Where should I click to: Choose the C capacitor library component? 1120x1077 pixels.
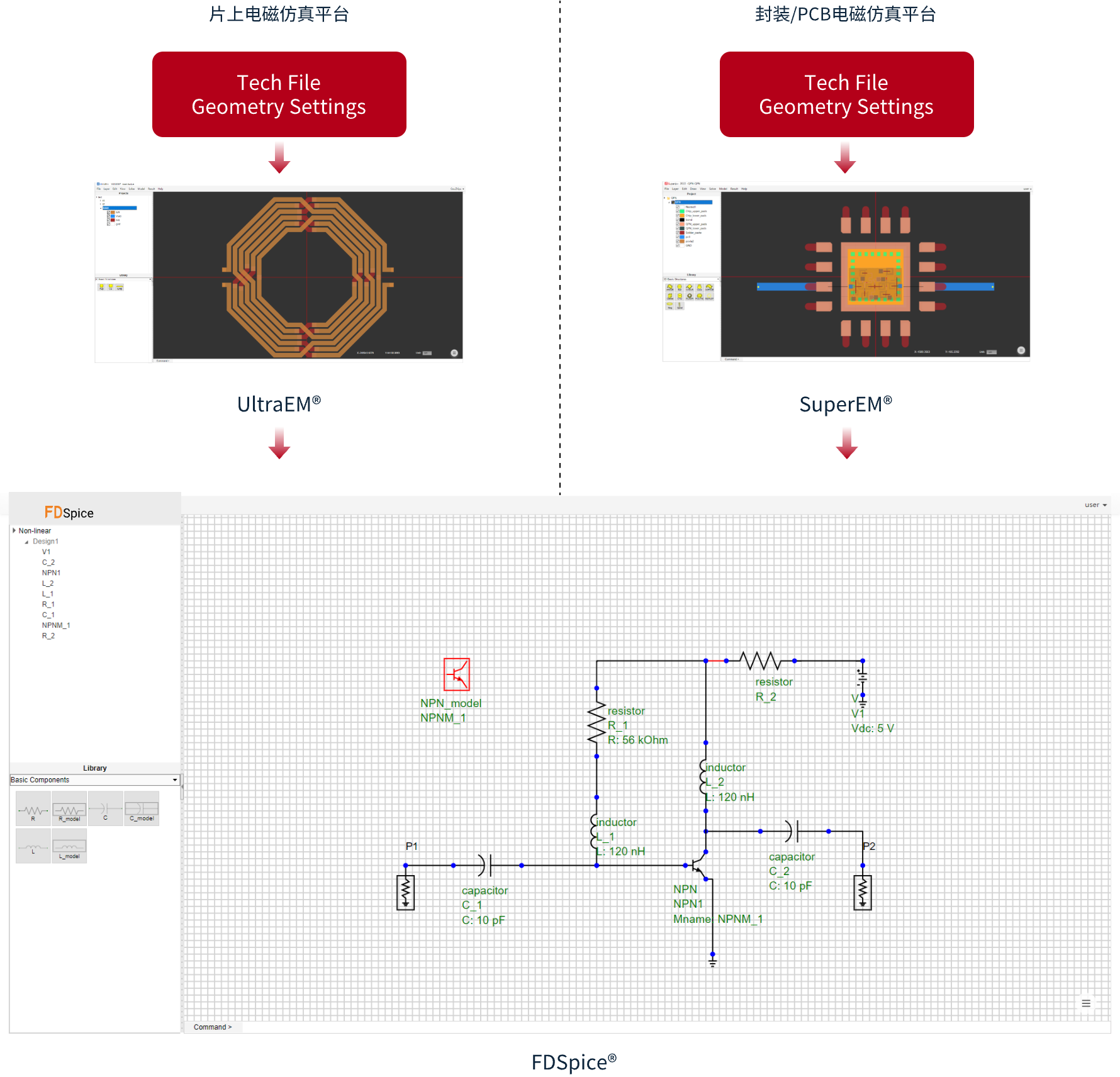coord(105,809)
